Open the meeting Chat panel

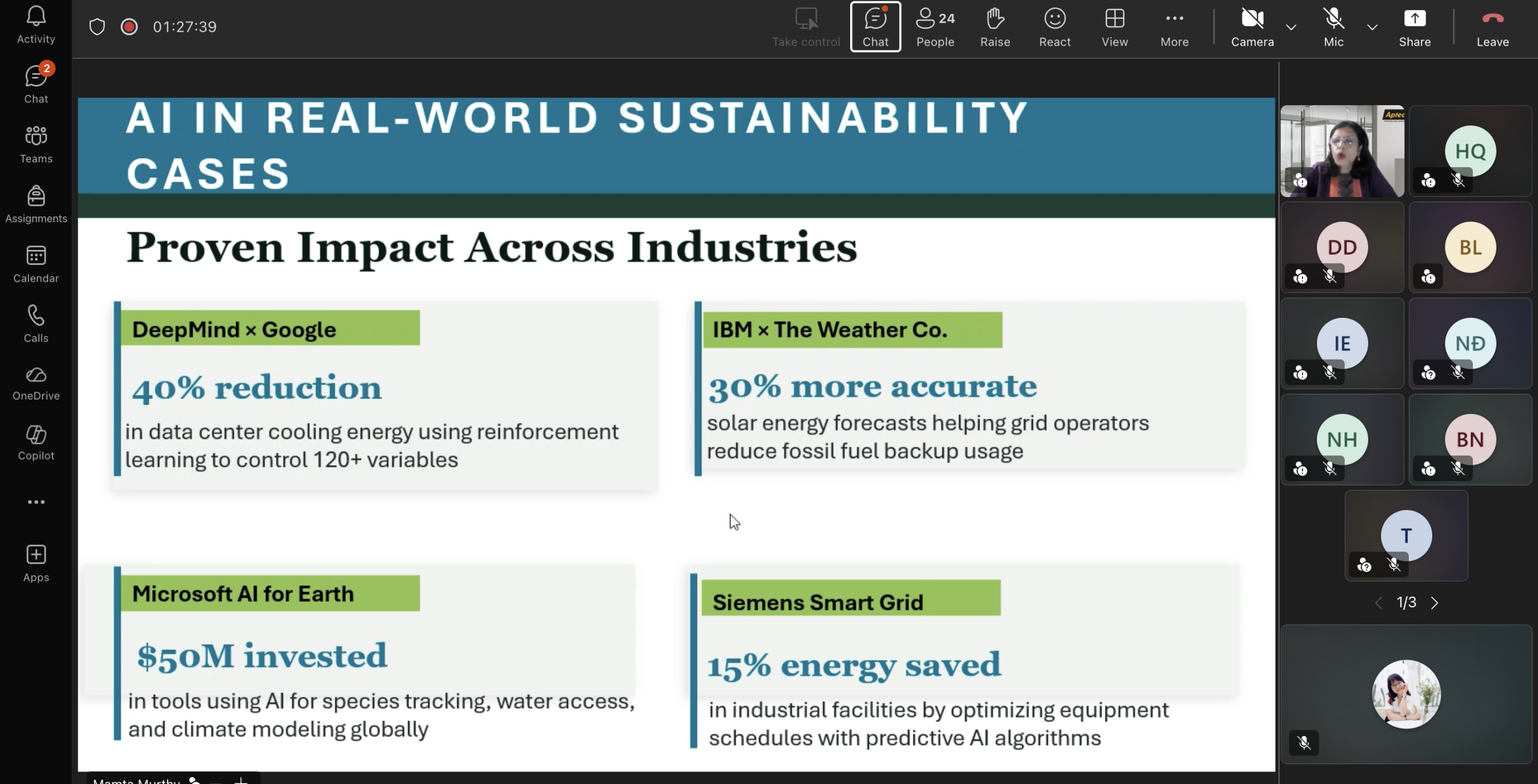pyautogui.click(x=875, y=26)
